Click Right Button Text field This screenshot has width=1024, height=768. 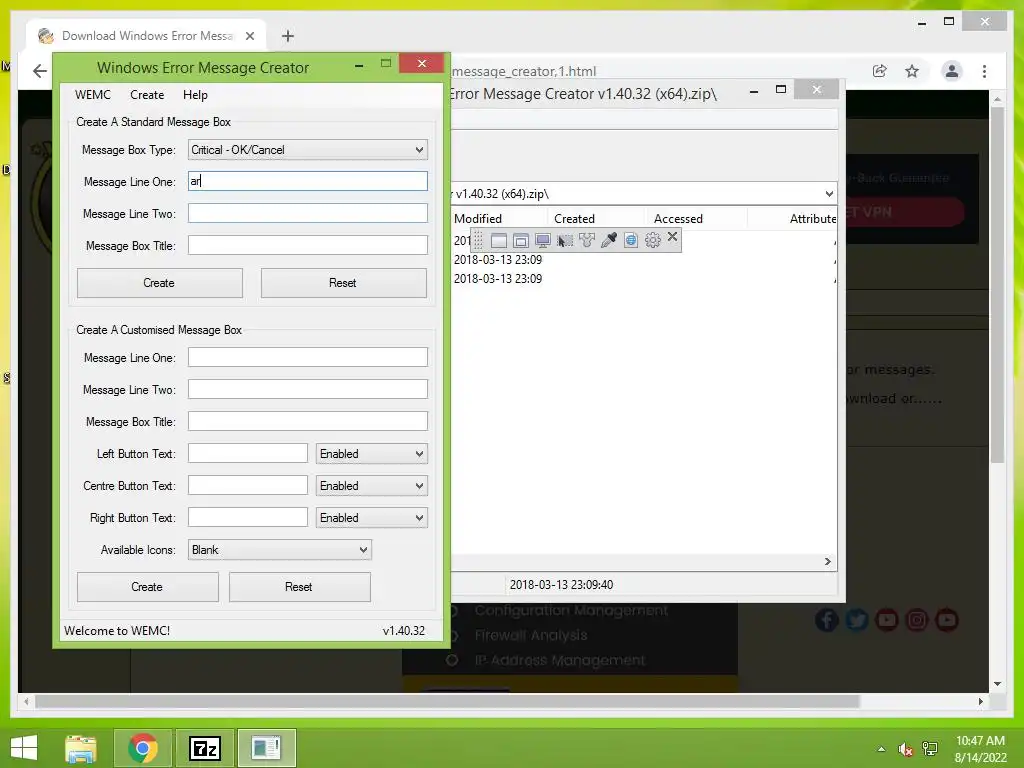[248, 517]
